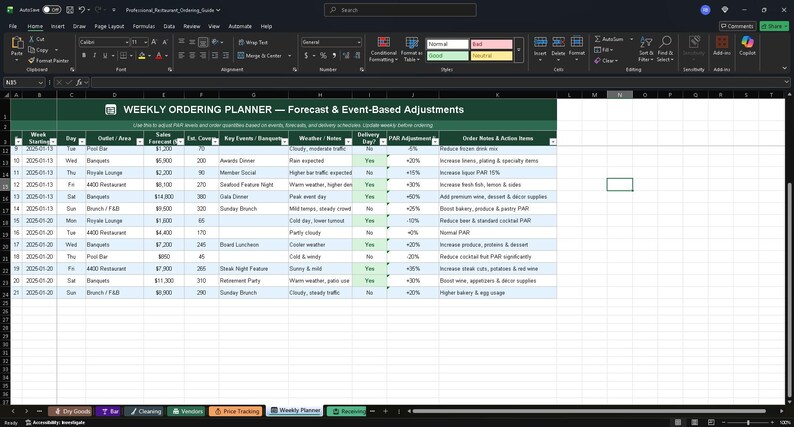The image size is (794, 427).
Task: Click Increase Decimal icon
Action: click(x=346, y=55)
